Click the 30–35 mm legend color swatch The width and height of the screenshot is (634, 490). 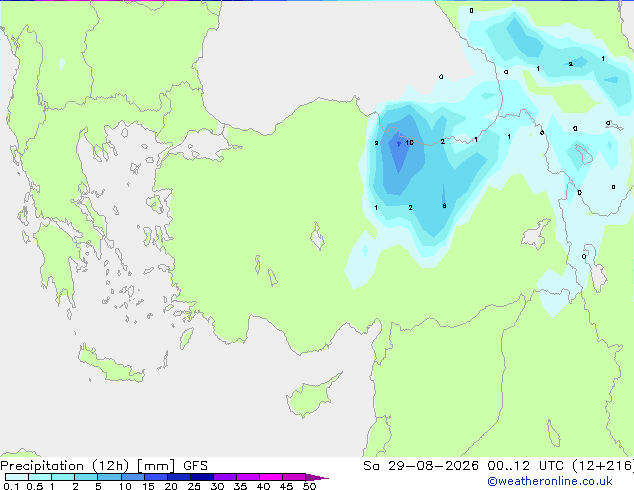pyautogui.click(x=225, y=477)
